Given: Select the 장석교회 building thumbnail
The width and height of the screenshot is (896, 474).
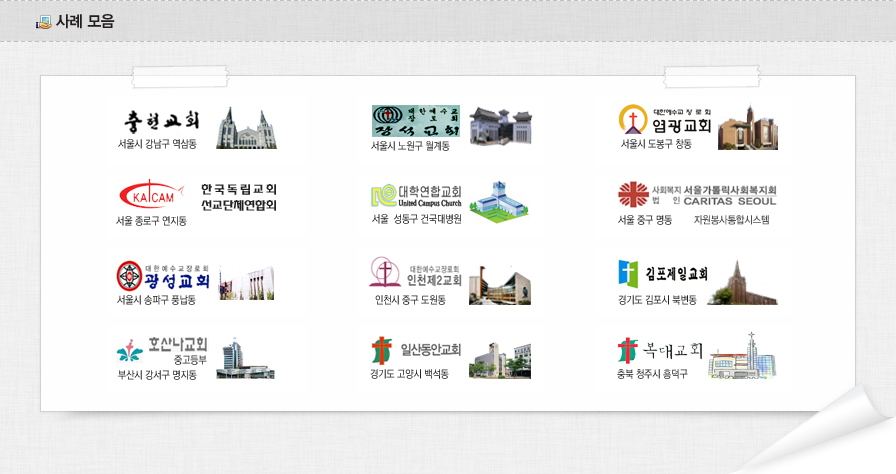Looking at the screenshot, I should (501, 126).
